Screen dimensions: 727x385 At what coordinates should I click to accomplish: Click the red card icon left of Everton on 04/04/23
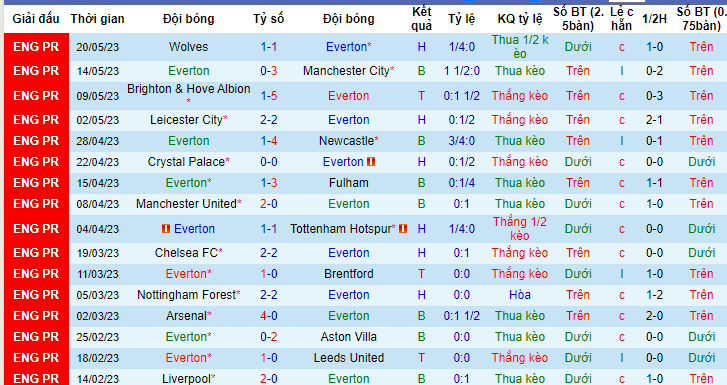point(166,229)
